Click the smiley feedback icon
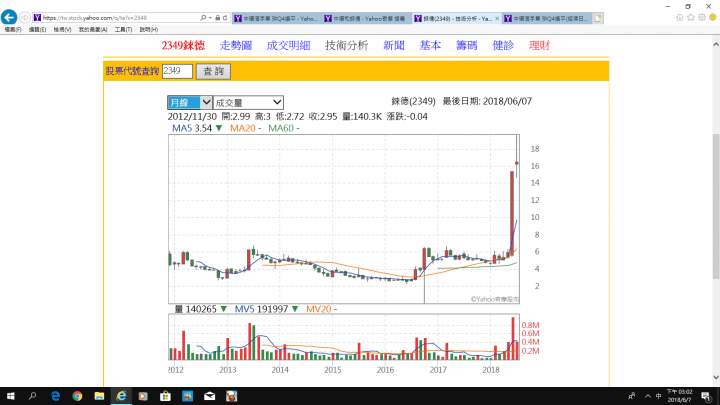Viewport: 720px width, 405px height. tap(713, 17)
